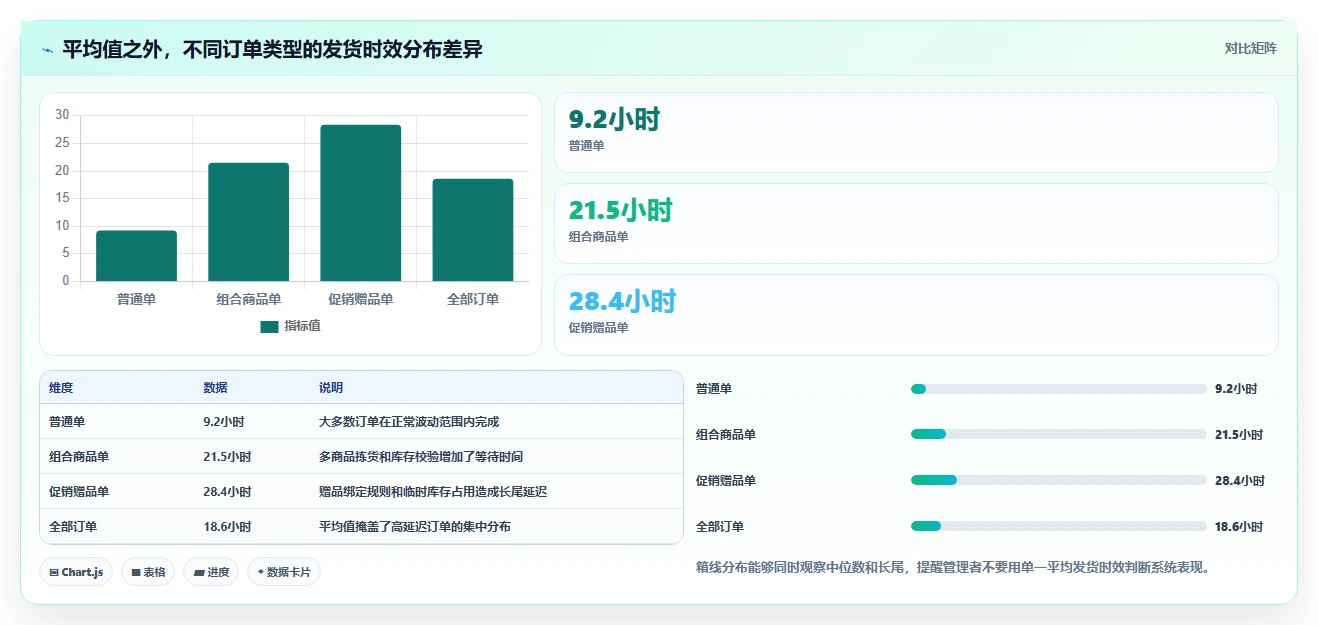Viewport: 1318px width, 625px height.
Task: Click the icon inside the Chart.js chip
Action: (x=54, y=573)
